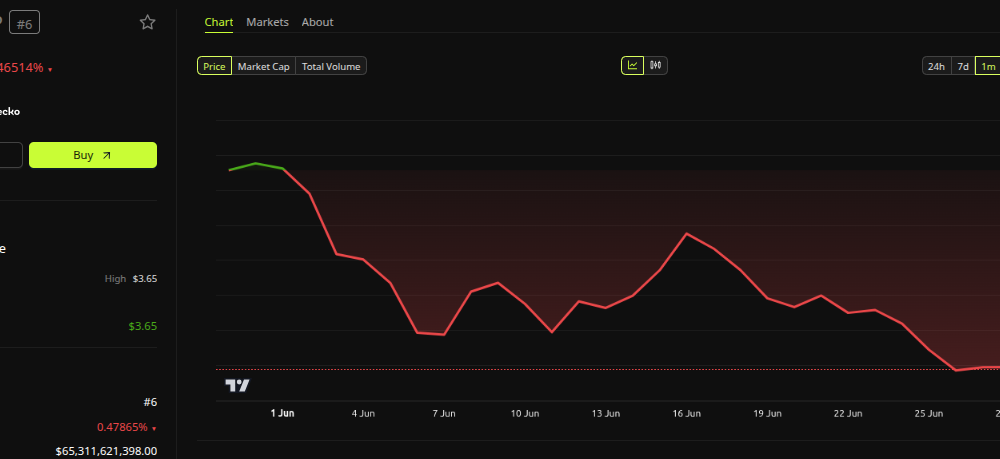Image resolution: width=1000 pixels, height=459 pixels.
Task: Click the $65,311,621,398.00 market cap value
Action: [107, 451]
